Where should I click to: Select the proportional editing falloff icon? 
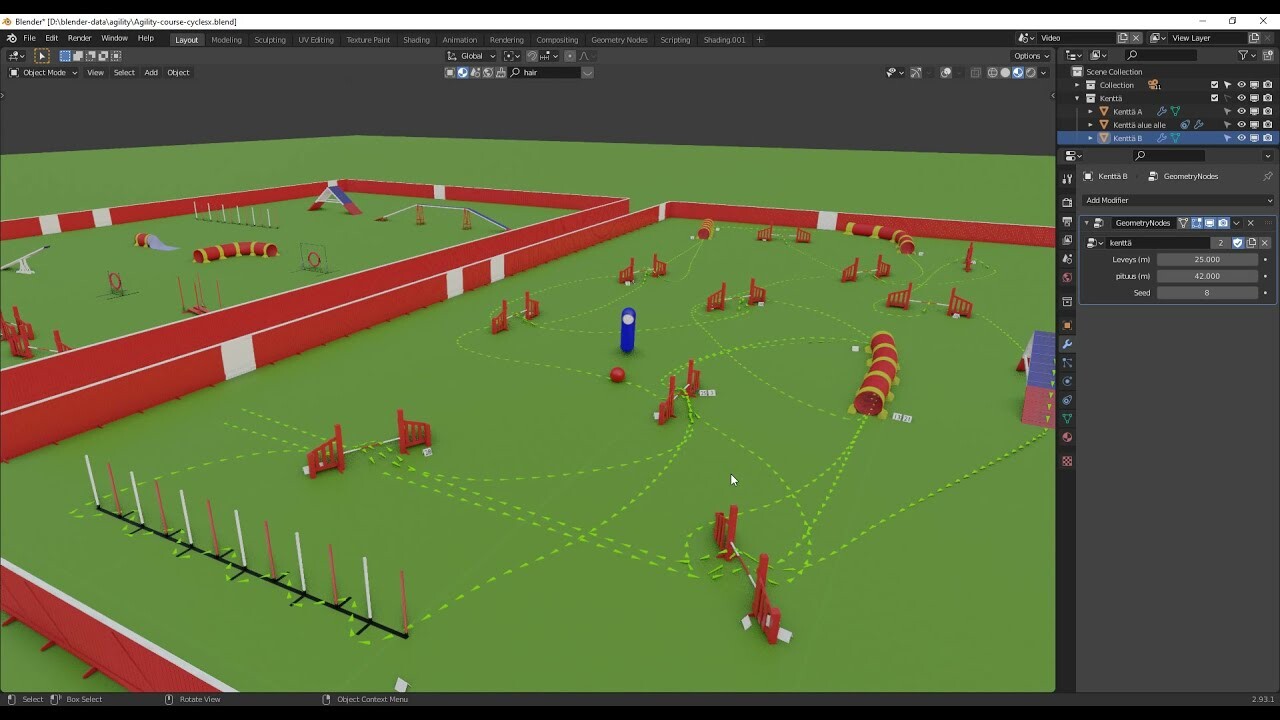pyautogui.click(x=583, y=56)
